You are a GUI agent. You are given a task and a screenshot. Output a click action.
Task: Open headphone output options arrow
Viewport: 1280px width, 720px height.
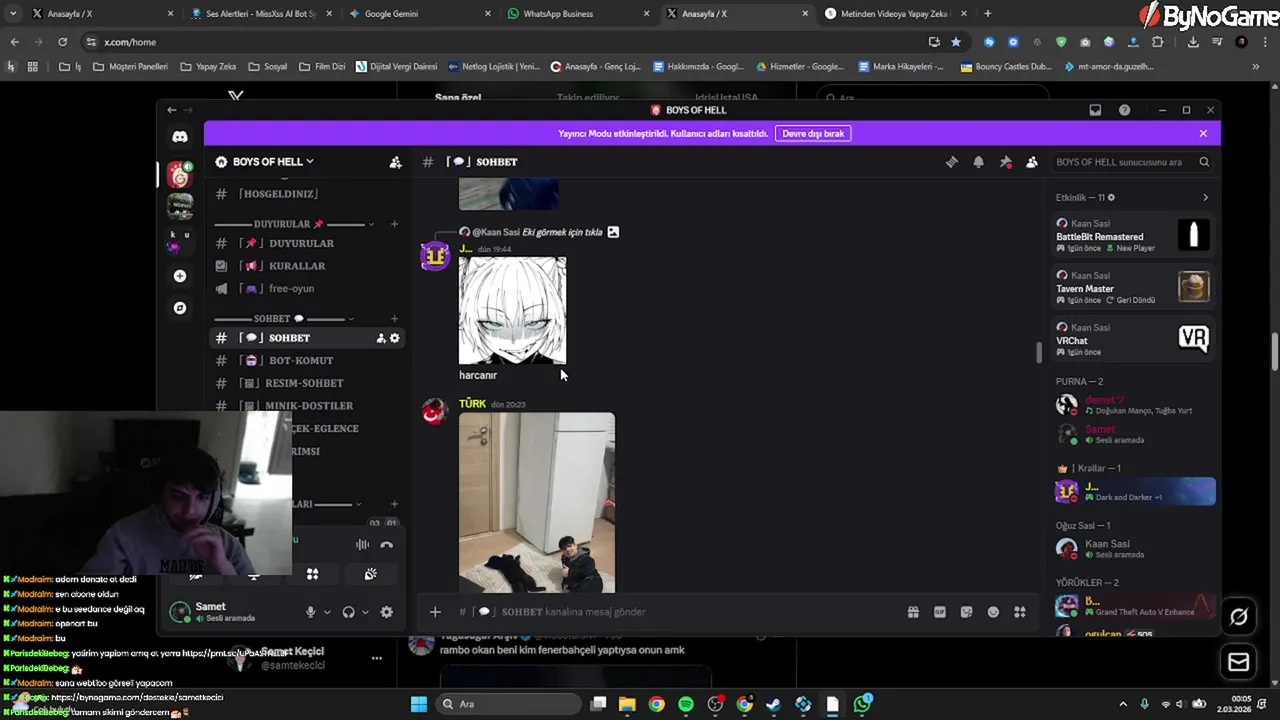pyautogui.click(x=365, y=612)
